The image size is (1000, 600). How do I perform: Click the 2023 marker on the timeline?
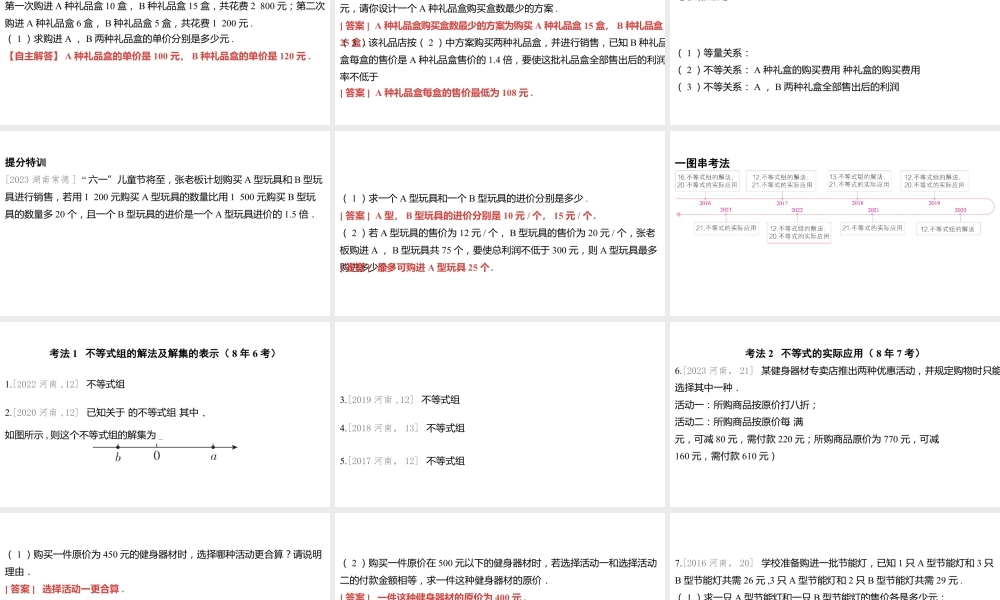(725, 210)
